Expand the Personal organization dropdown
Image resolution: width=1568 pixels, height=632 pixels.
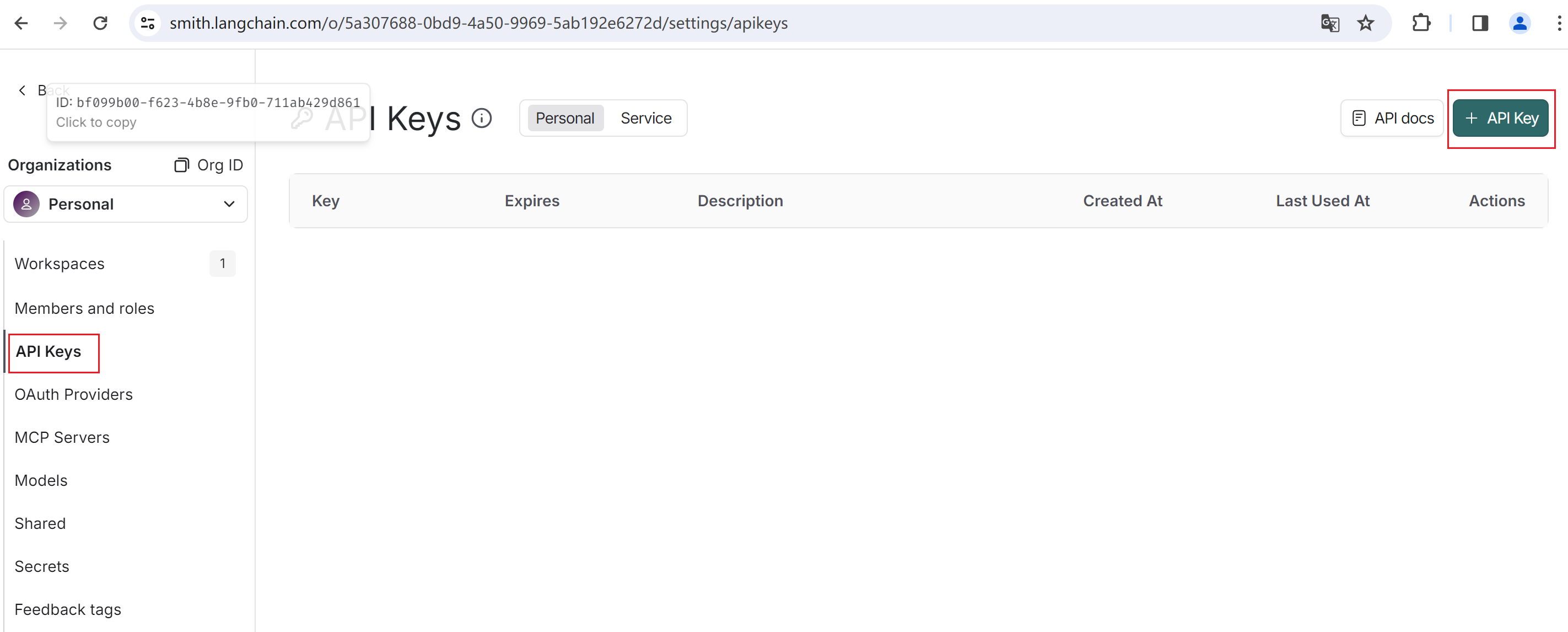126,204
